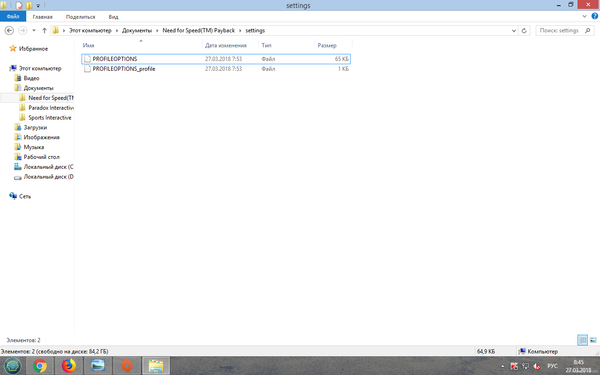
Task: Open the recent locations dropdown arrow
Action: pos(34,31)
